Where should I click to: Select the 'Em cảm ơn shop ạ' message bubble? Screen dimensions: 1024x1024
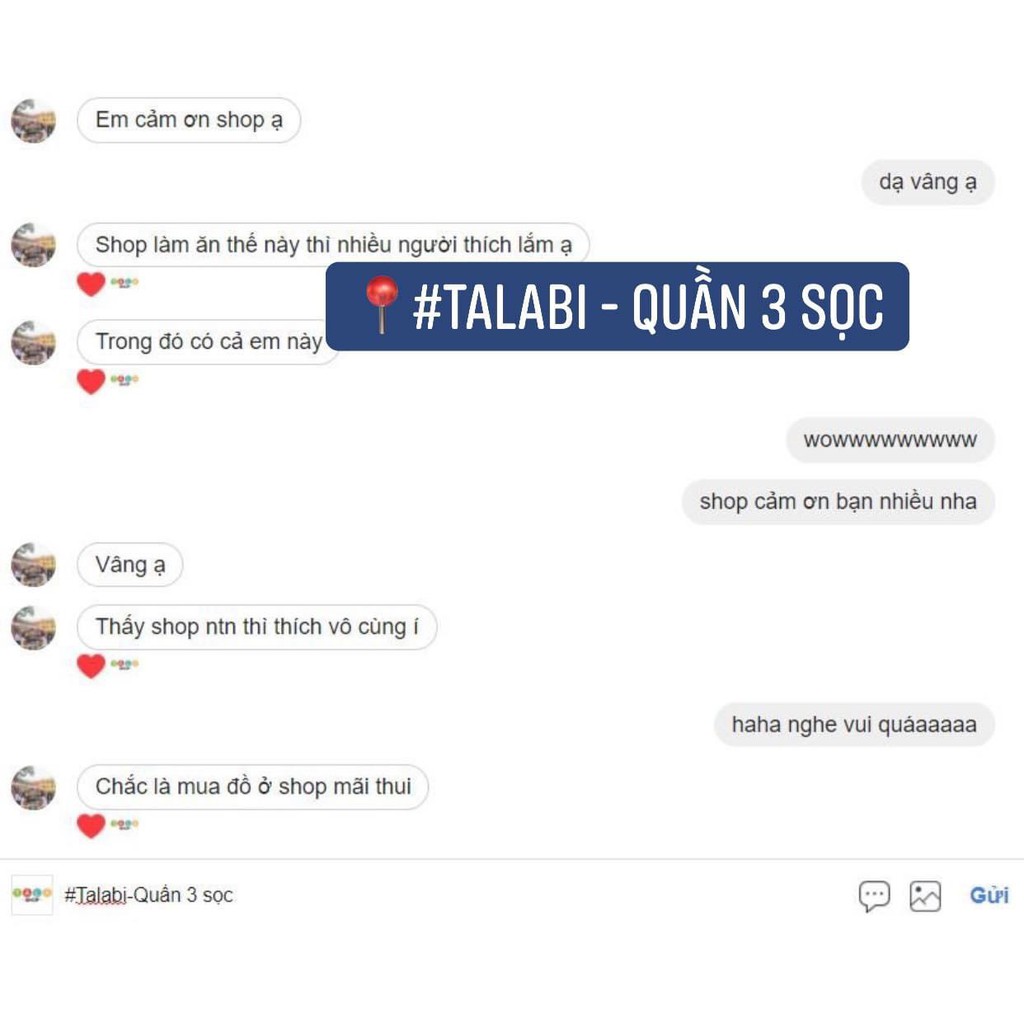[x=189, y=120]
